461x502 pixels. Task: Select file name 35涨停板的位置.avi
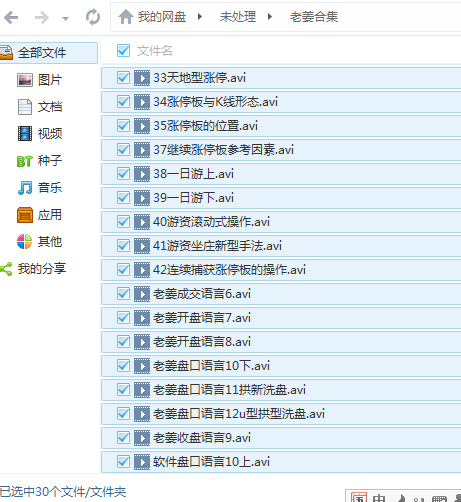pos(205,126)
